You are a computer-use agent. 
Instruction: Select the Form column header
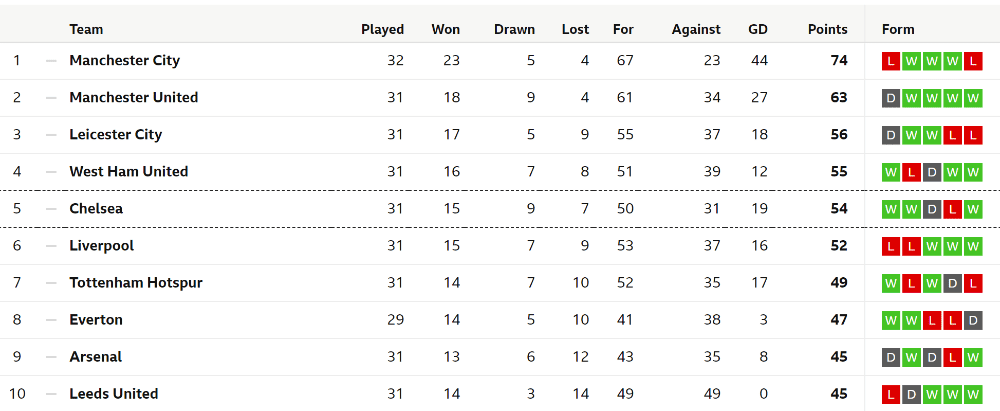898,29
